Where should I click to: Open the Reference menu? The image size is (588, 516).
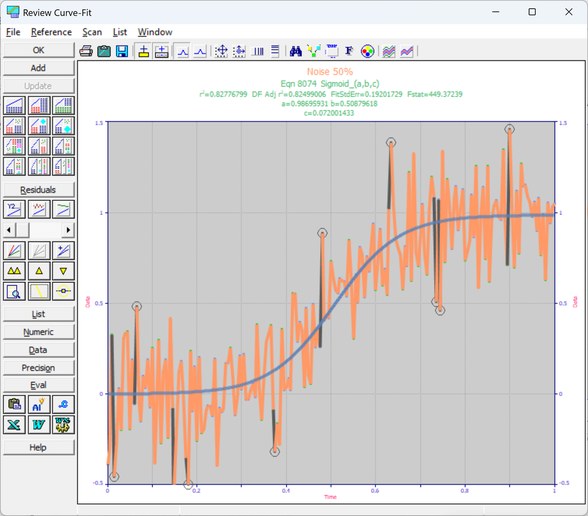(51, 32)
